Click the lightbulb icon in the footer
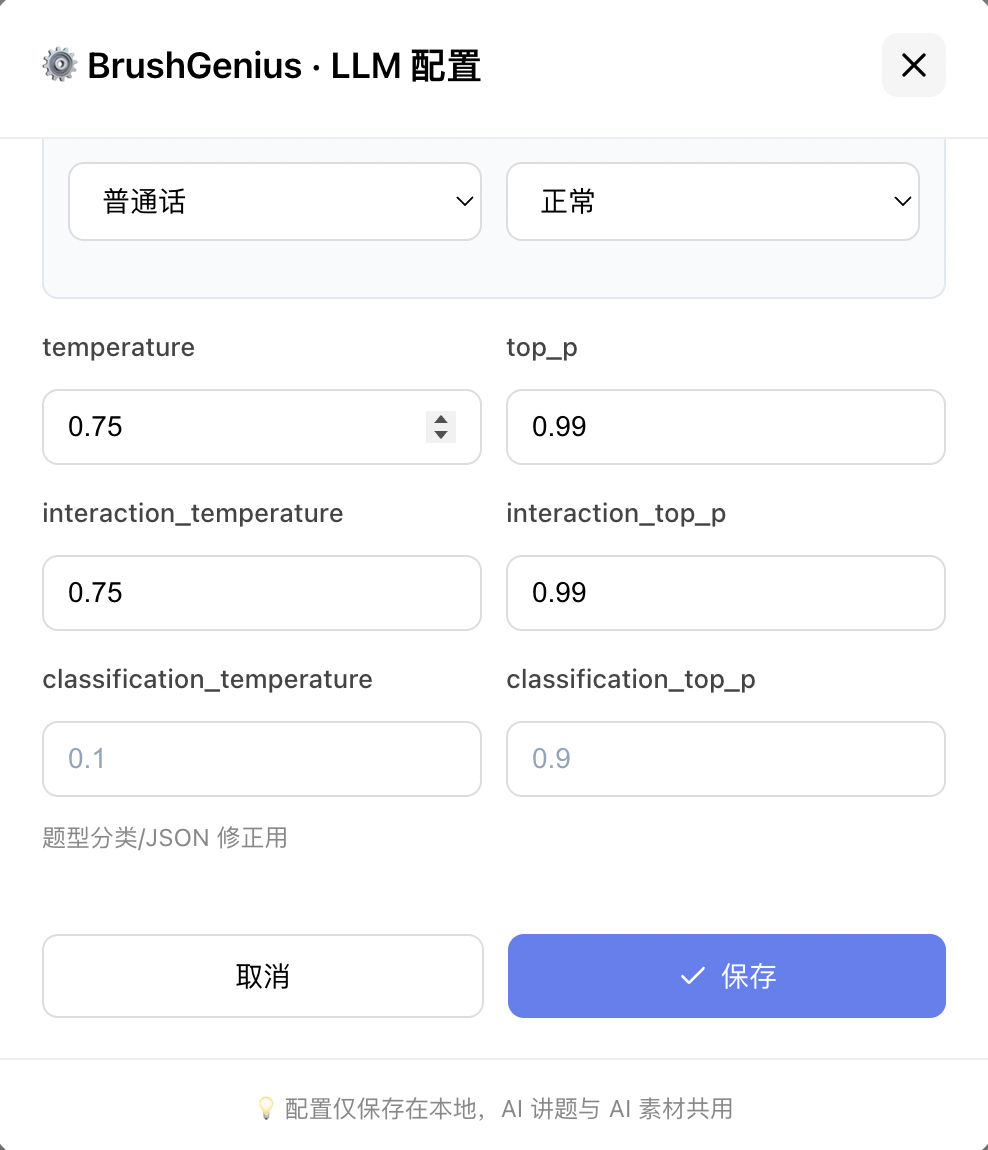The width and height of the screenshot is (988, 1150). coord(266,1108)
